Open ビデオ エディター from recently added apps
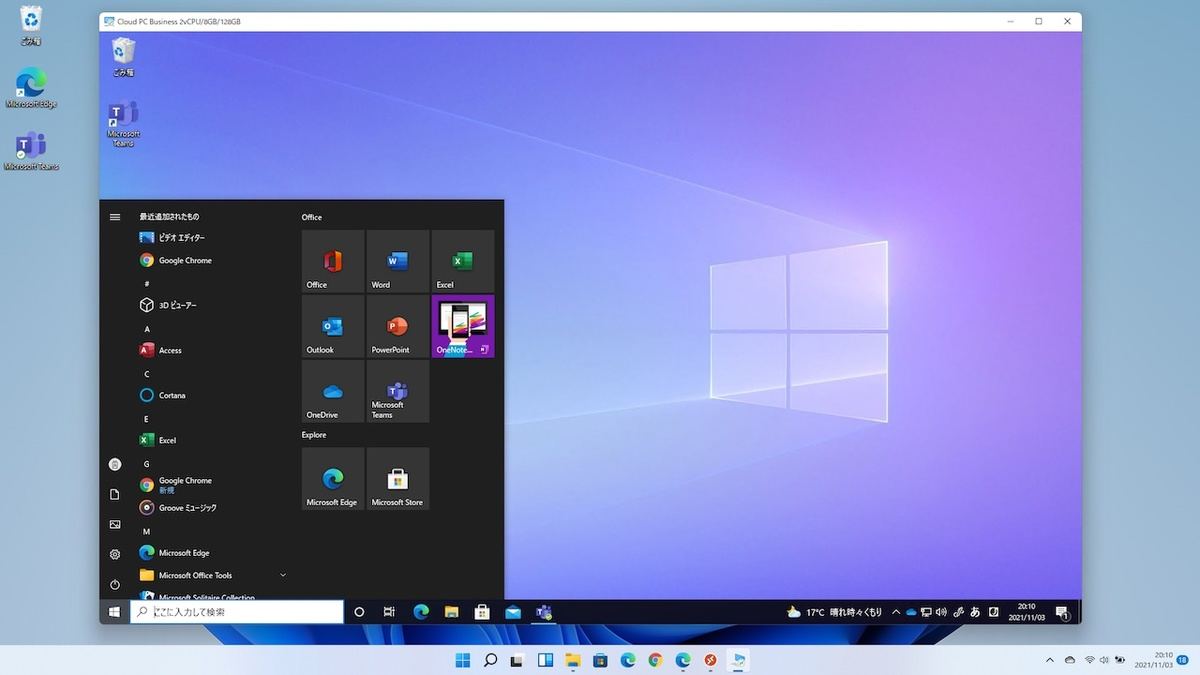 click(x=215, y=238)
